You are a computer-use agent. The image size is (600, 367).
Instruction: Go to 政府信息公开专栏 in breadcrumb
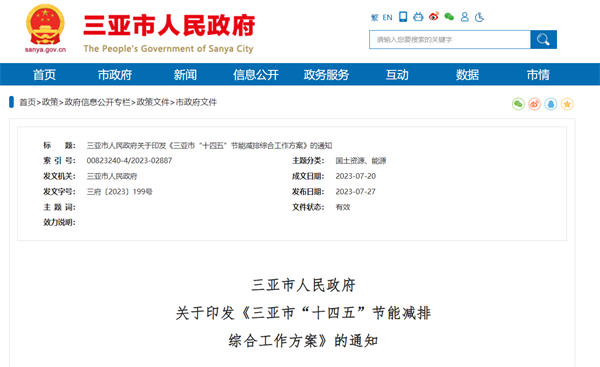[x=97, y=102]
